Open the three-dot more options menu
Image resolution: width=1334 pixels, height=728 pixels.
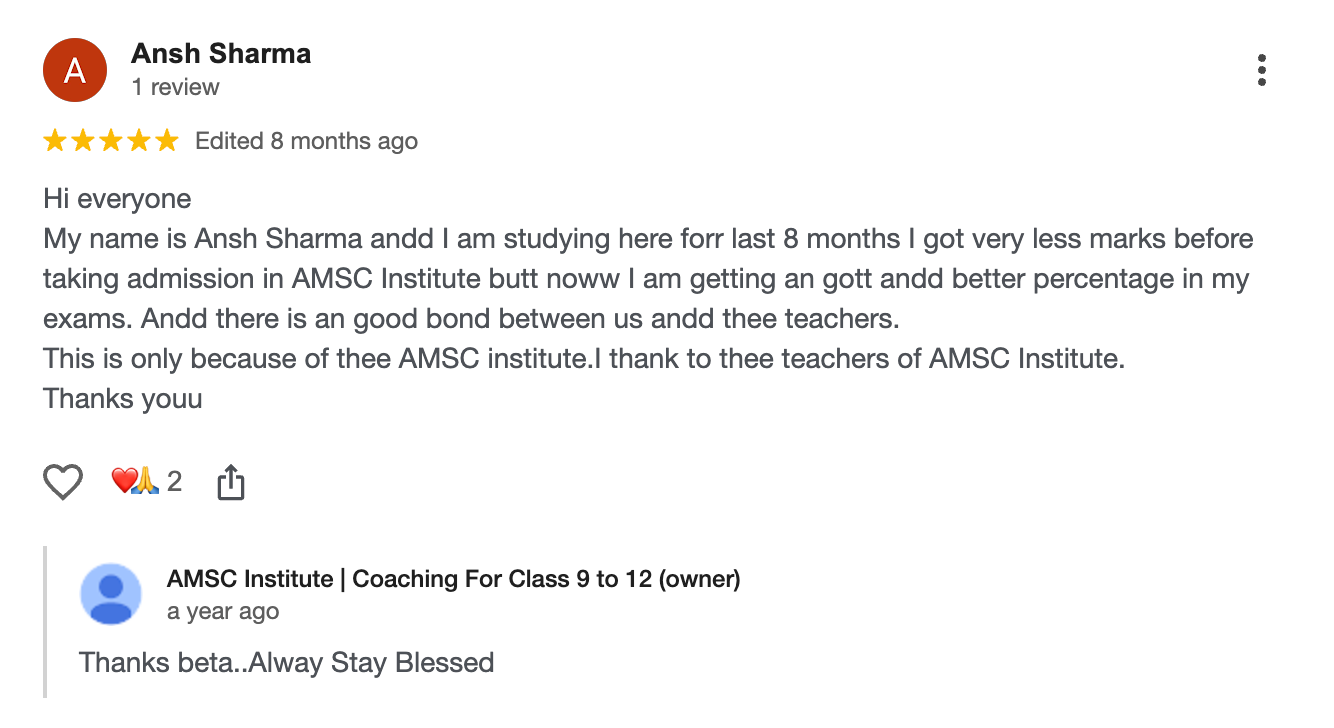pos(1261,70)
